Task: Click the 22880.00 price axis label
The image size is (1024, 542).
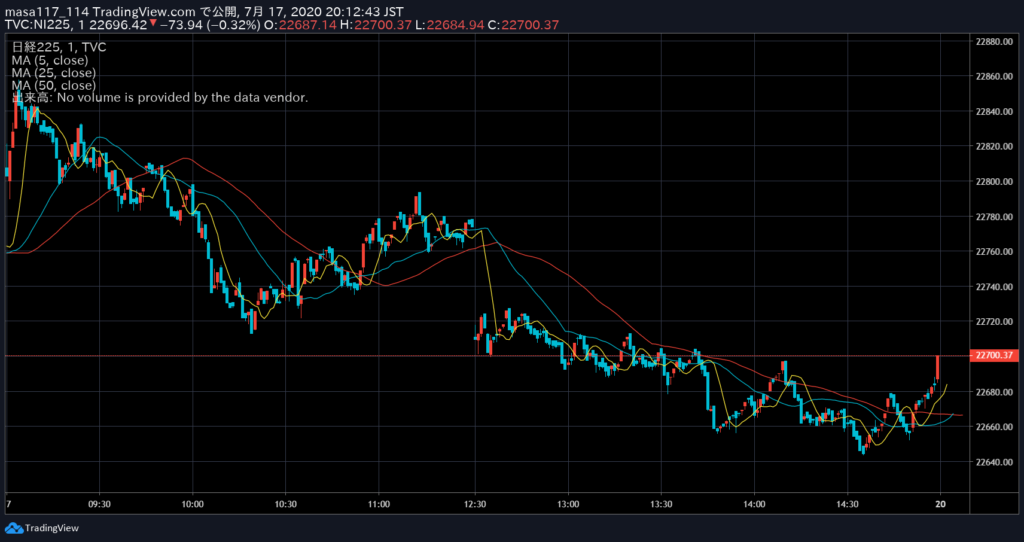Action: 994,41
